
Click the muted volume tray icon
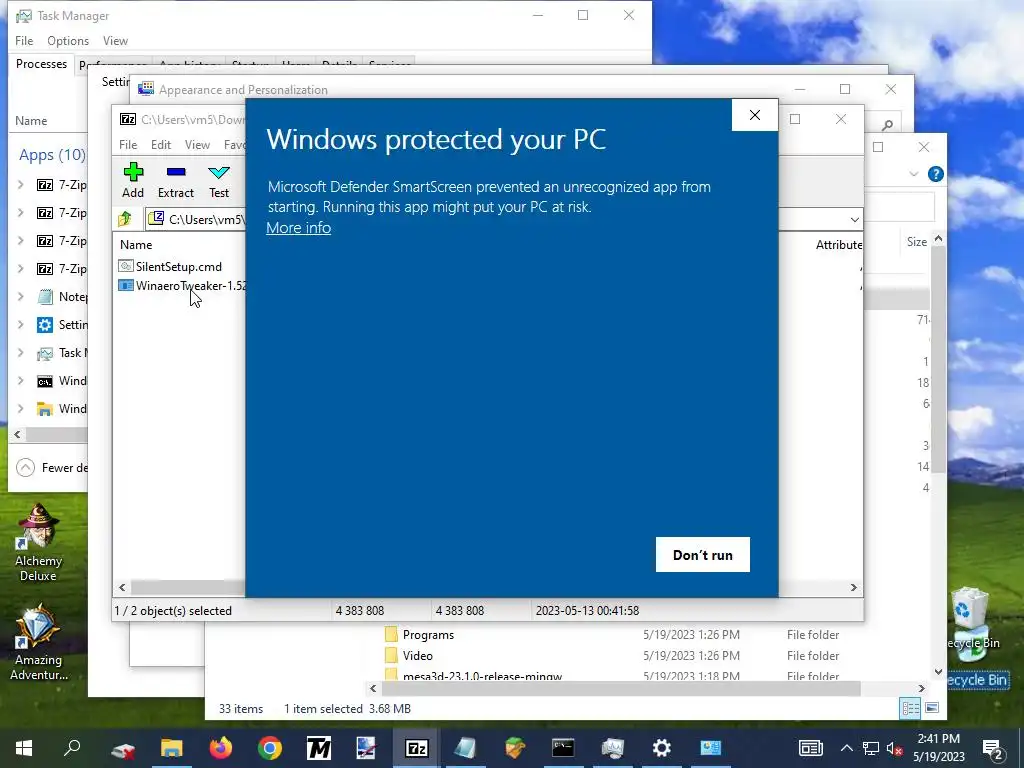pos(894,748)
